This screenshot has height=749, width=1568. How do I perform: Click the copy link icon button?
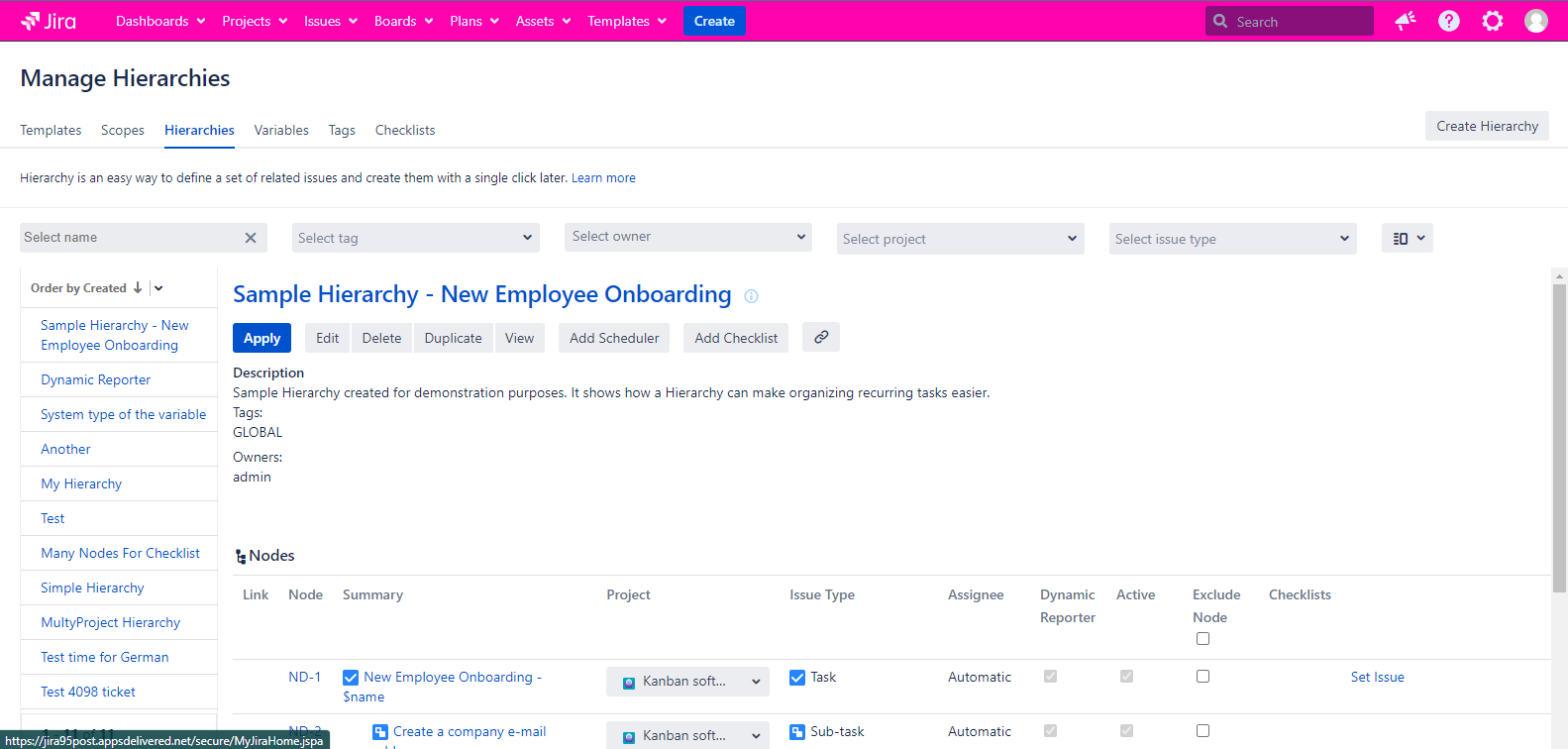pos(821,338)
